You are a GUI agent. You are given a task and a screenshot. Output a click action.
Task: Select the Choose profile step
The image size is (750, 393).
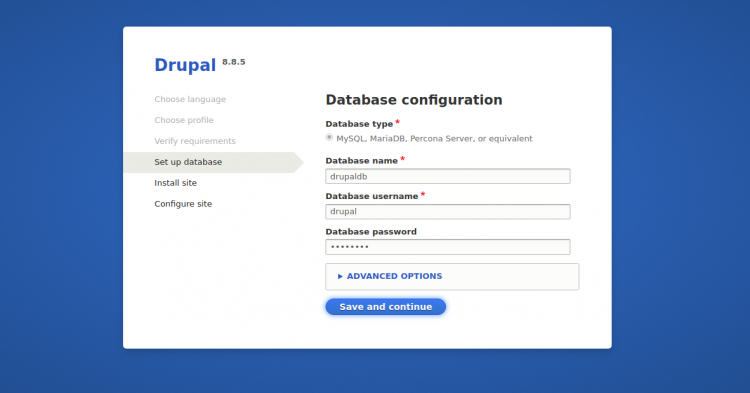[184, 120]
